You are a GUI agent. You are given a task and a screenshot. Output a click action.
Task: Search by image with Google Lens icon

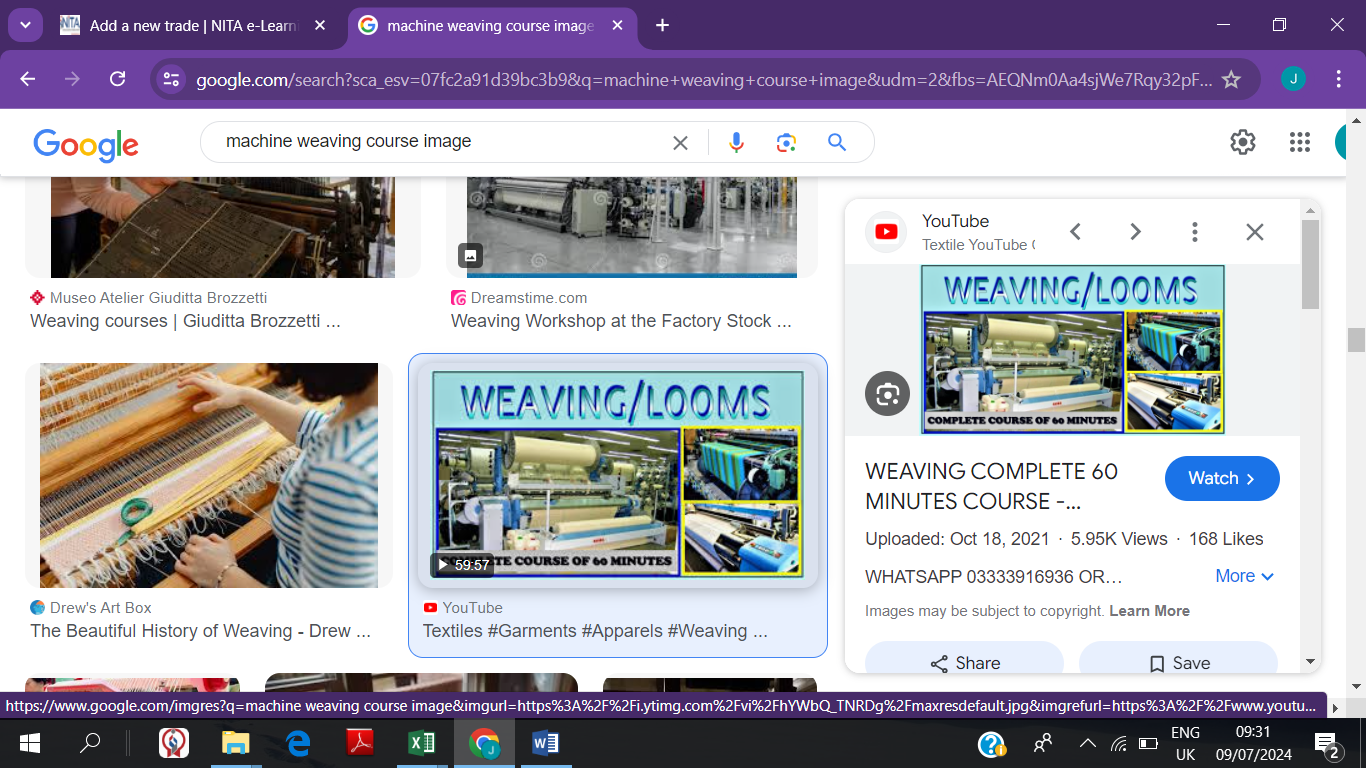[x=786, y=143]
